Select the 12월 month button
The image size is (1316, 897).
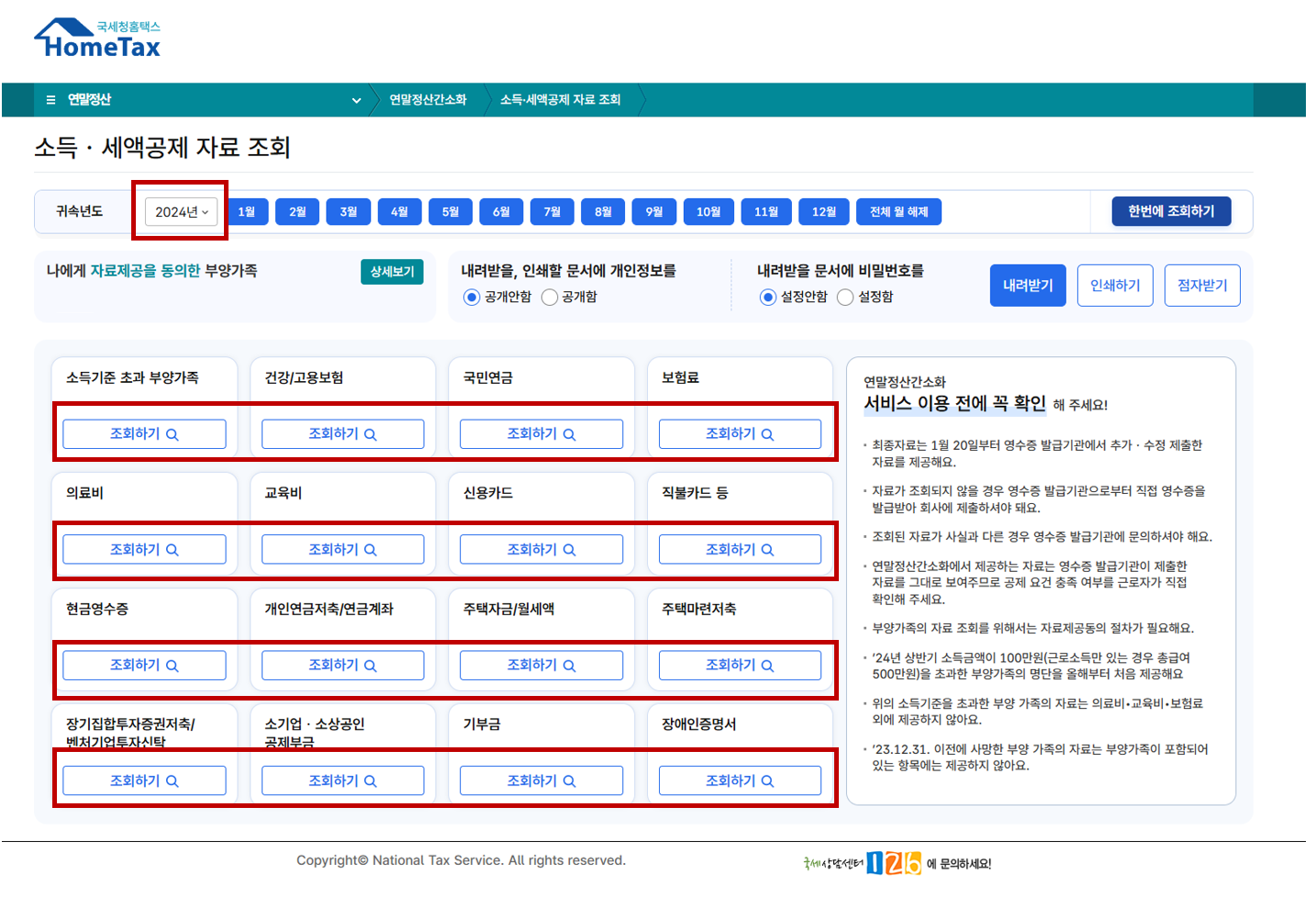(x=824, y=212)
